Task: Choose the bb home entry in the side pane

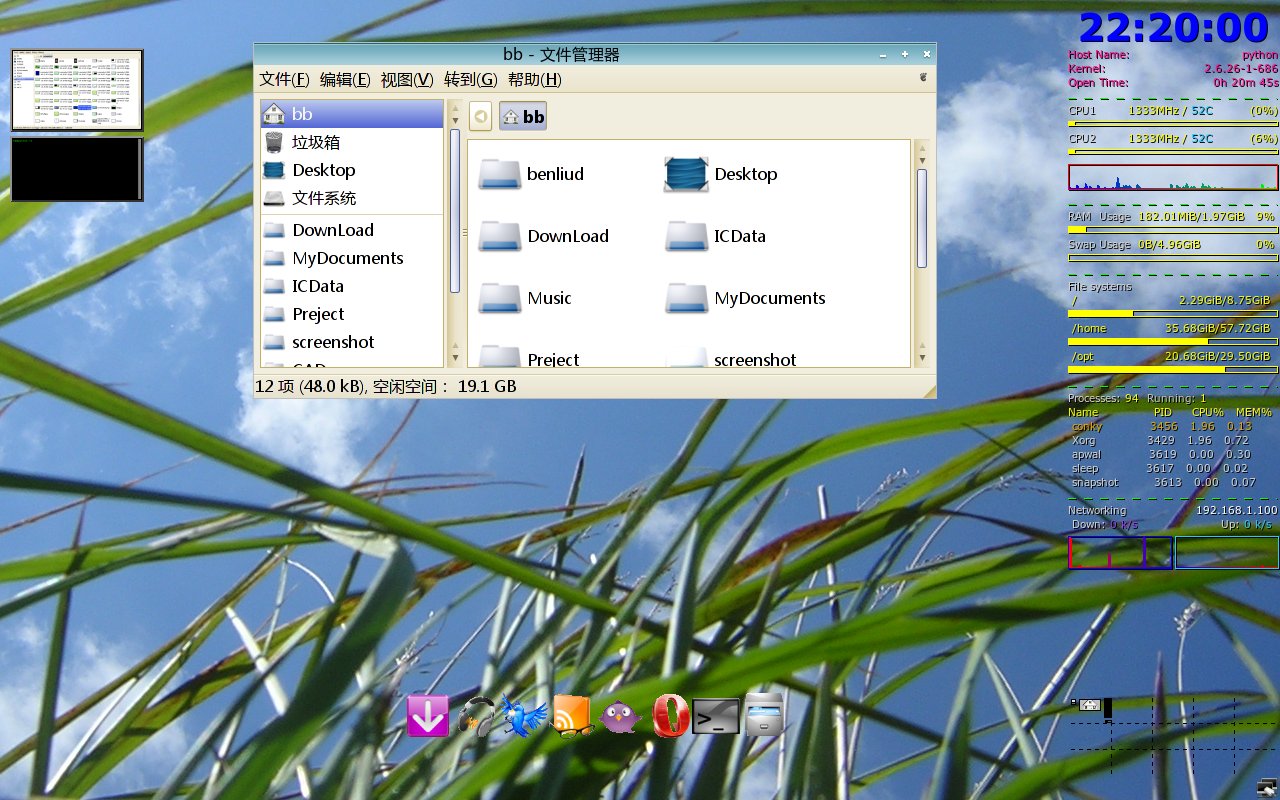Action: [x=352, y=114]
